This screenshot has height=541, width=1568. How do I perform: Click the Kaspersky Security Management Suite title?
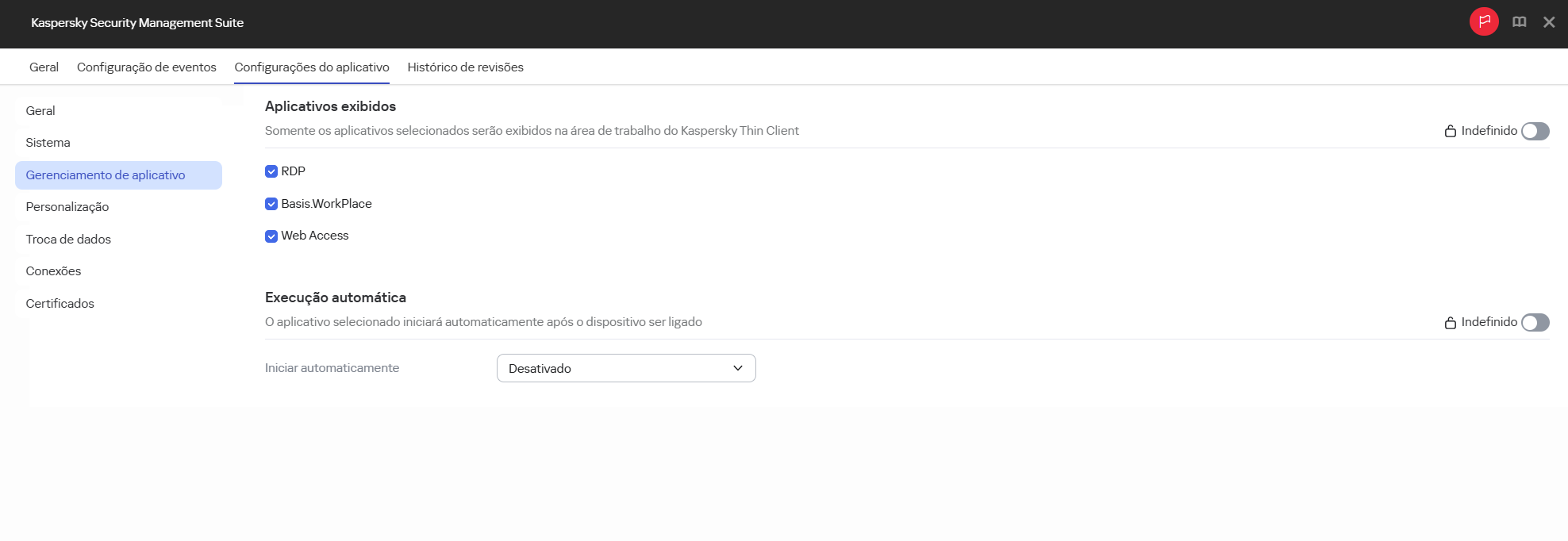point(137,22)
